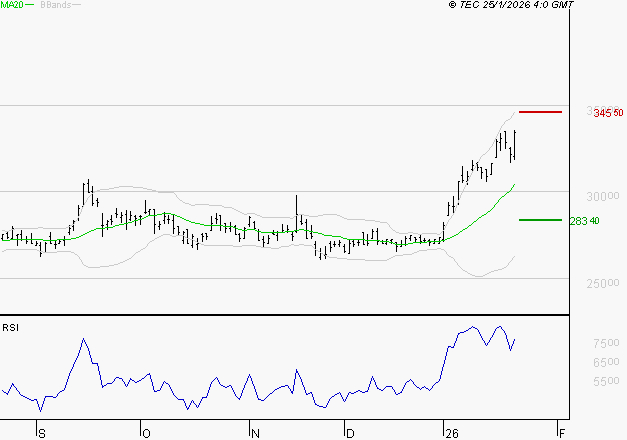
Task: Click the green support line segment
Action: (540, 220)
